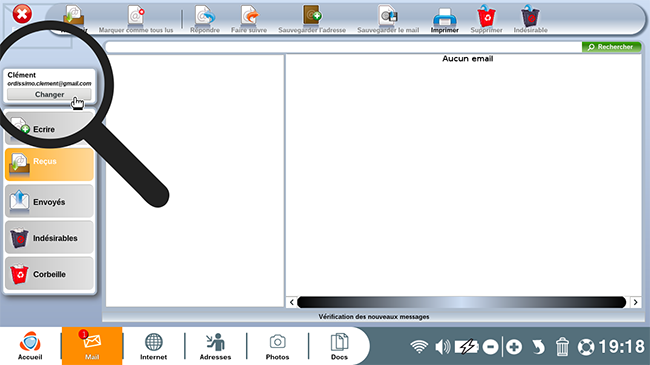
Task: Open Internet from the bottom bar
Action: 153,346
